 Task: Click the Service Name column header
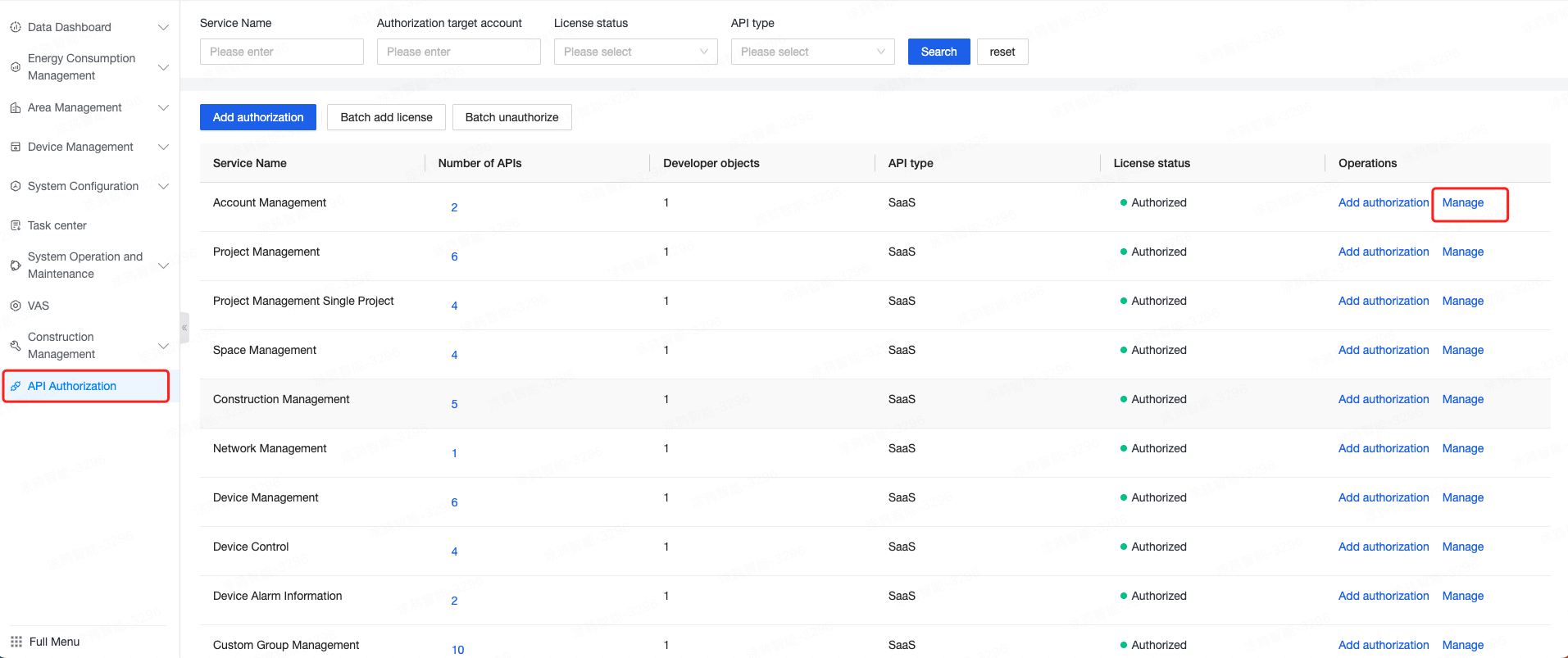coord(250,163)
